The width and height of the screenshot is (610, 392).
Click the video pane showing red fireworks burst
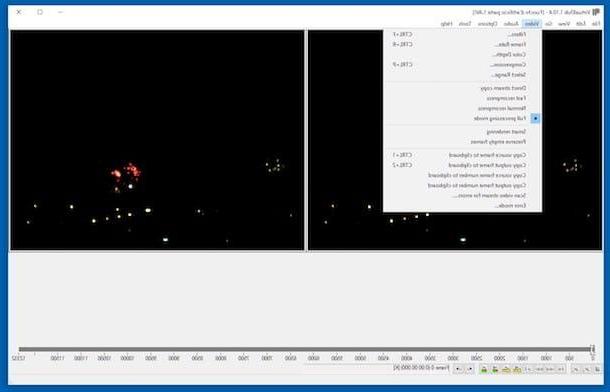(x=157, y=140)
